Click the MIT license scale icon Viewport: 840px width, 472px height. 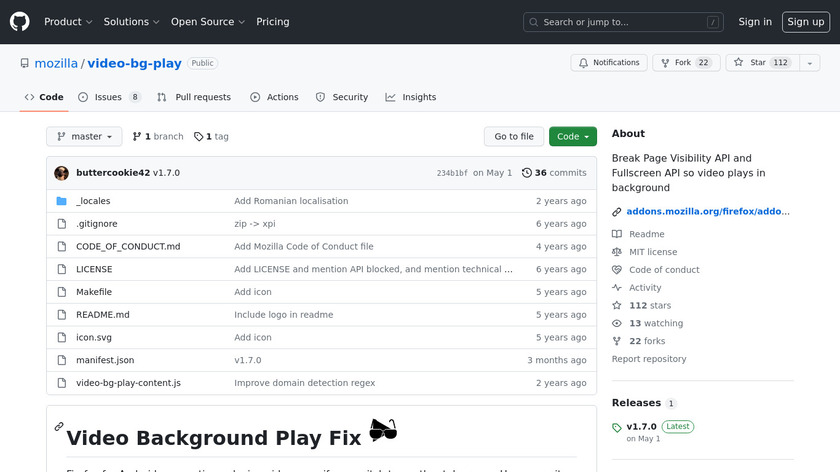(617, 252)
